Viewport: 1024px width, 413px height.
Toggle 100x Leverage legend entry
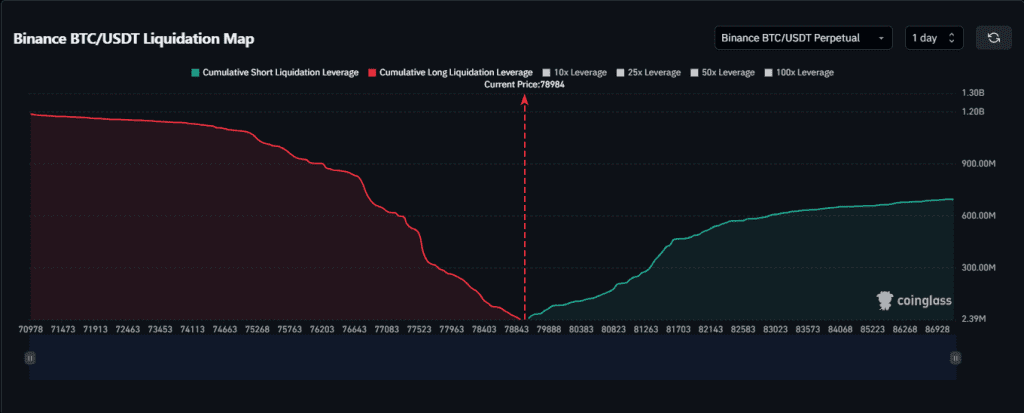tap(799, 73)
